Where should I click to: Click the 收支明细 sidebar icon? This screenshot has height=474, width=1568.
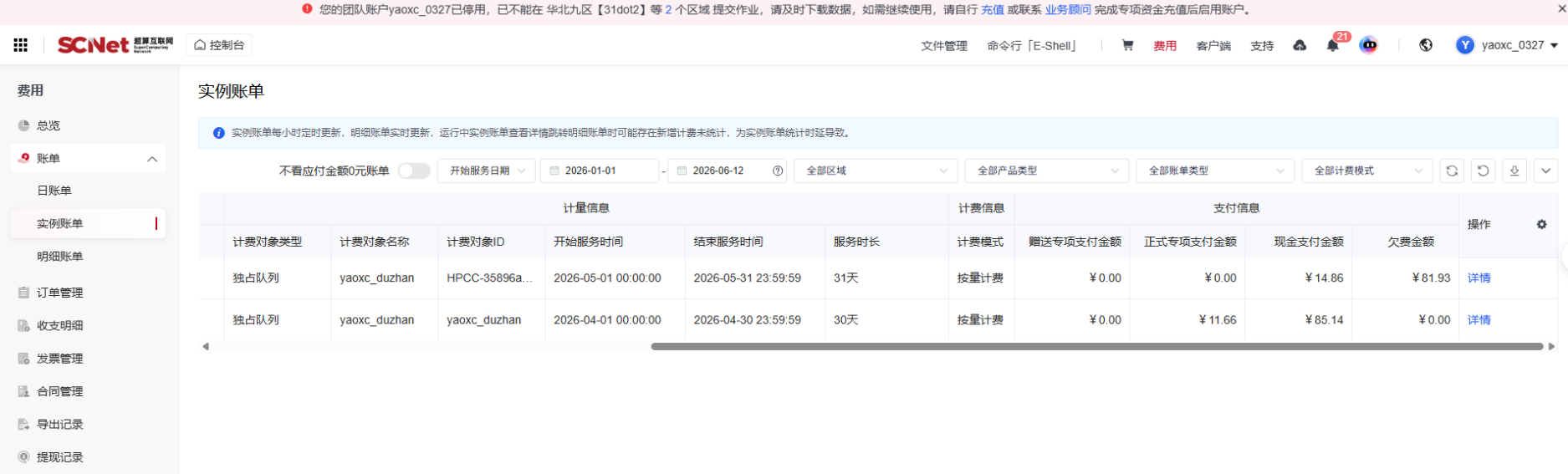click(x=23, y=325)
